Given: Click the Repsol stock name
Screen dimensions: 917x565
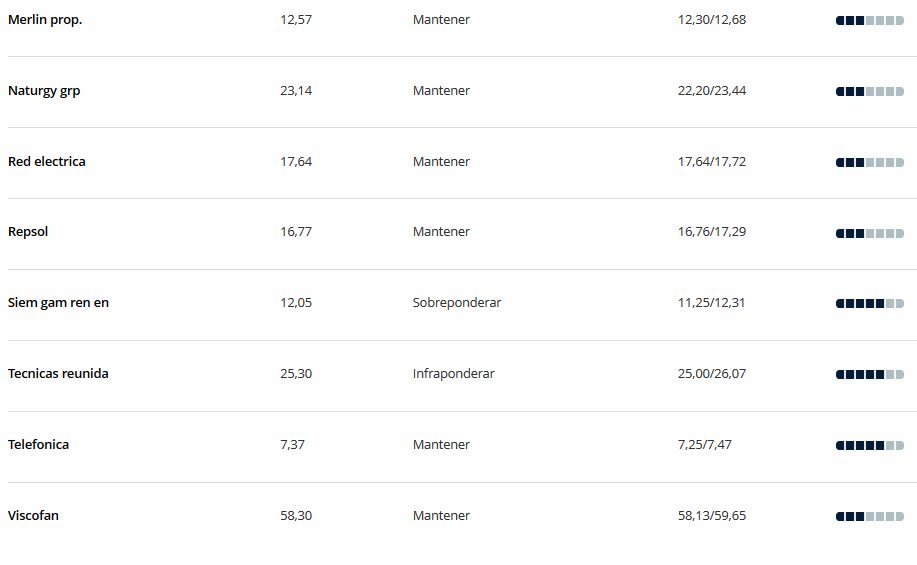Looking at the screenshot, I should point(28,232).
